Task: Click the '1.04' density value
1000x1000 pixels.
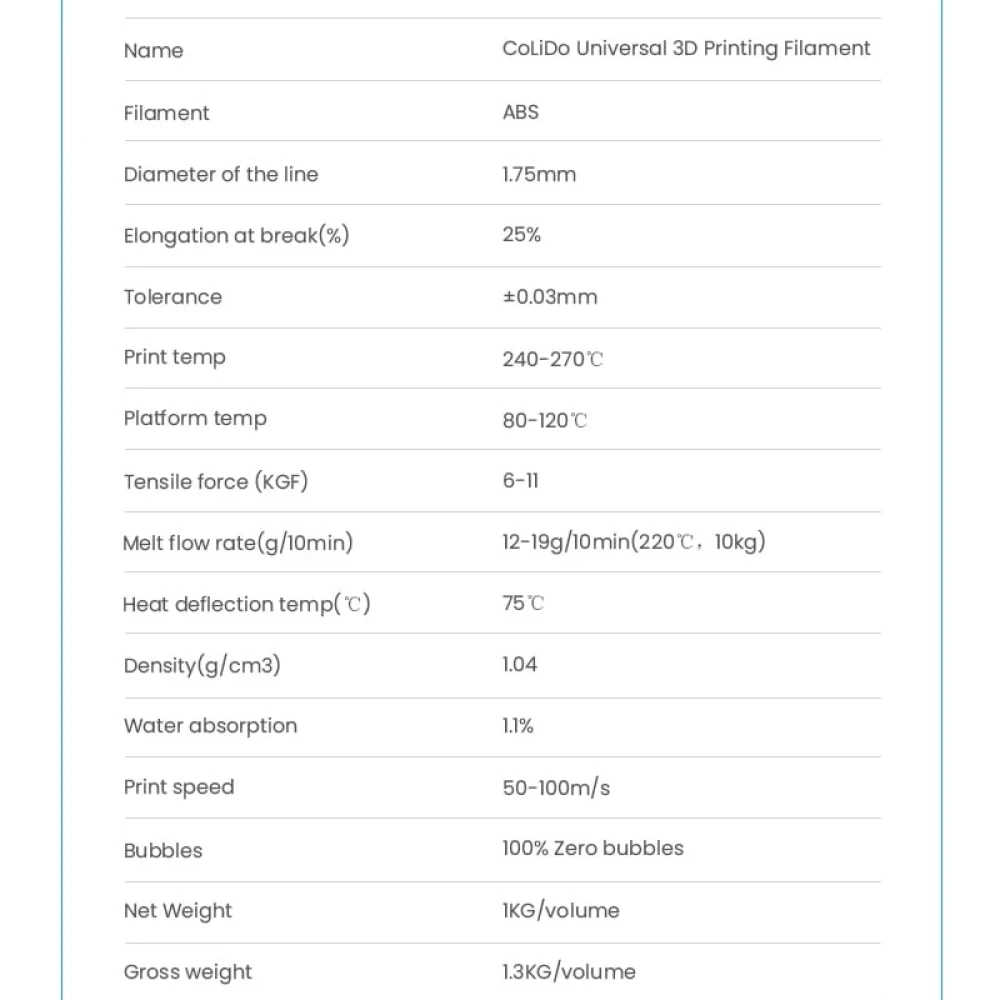Action: tap(519, 664)
